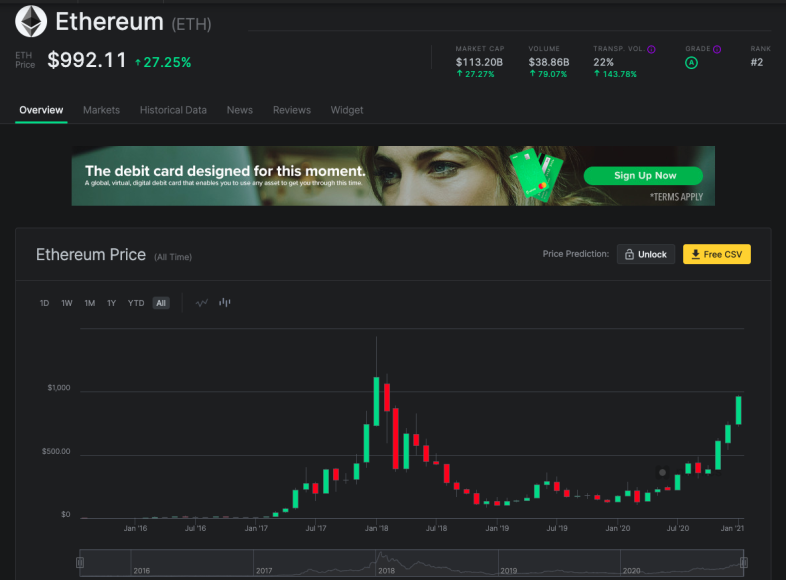Open the Widget tab
This screenshot has height=580, width=786.
[347, 110]
